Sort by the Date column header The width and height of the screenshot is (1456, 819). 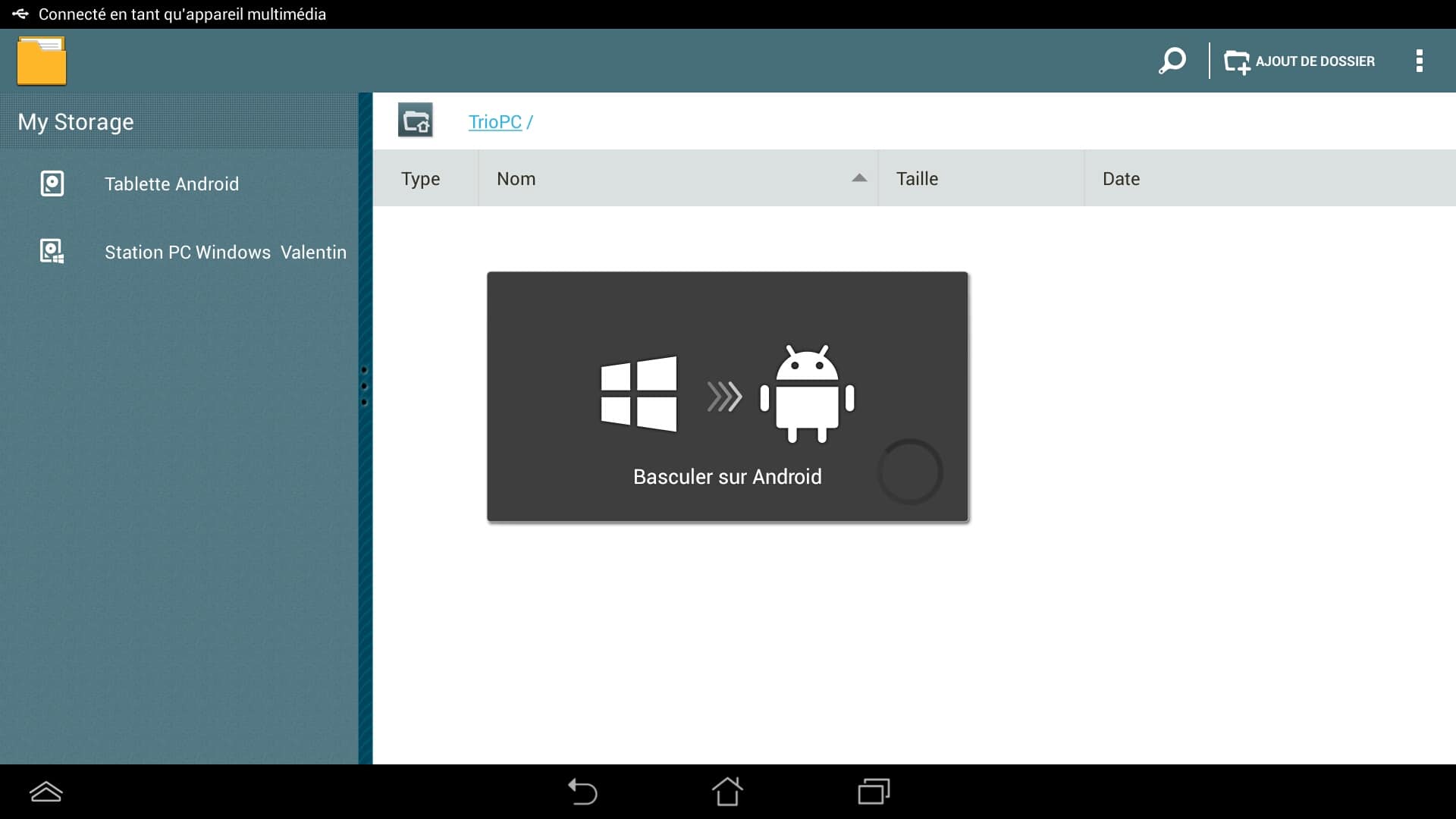[1121, 179]
